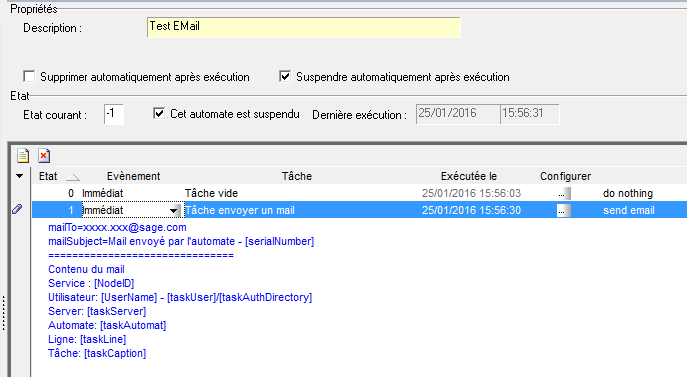Click the state value 1 in selected row
687x377 pixels.
(x=71, y=210)
